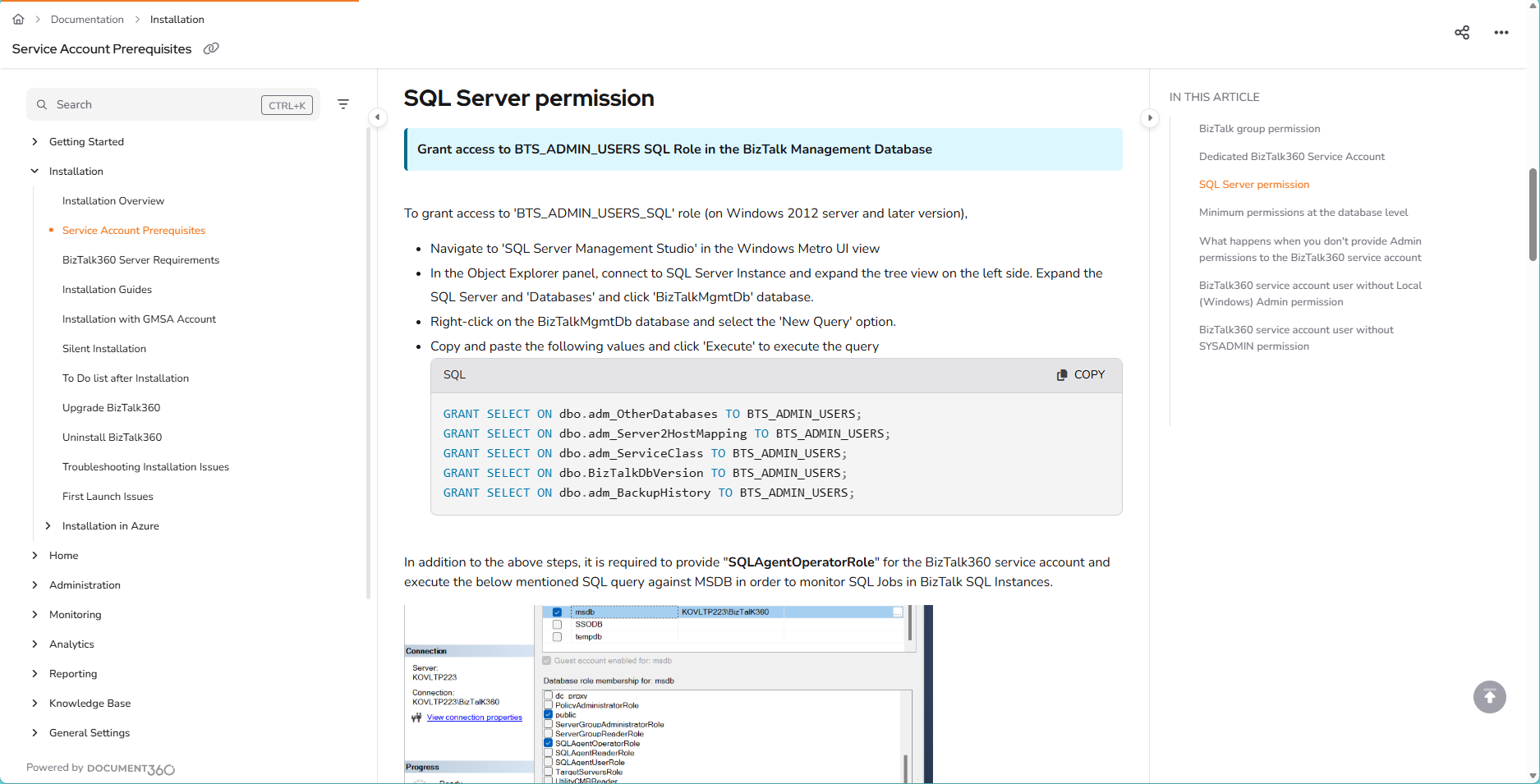Image resolution: width=1540 pixels, height=784 pixels.
Task: Click the scrollbar down arrow
Action: pos(1533,776)
